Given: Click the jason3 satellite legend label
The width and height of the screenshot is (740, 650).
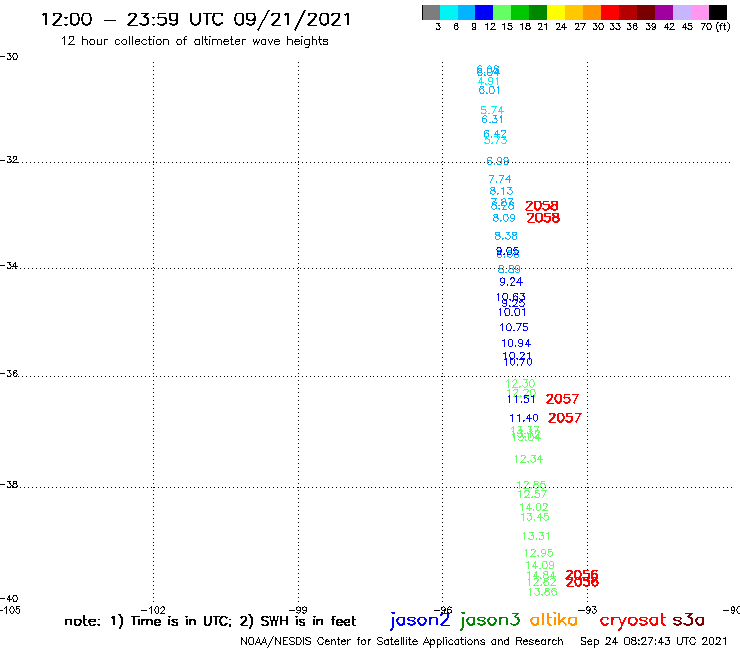Looking at the screenshot, I should (490, 620).
